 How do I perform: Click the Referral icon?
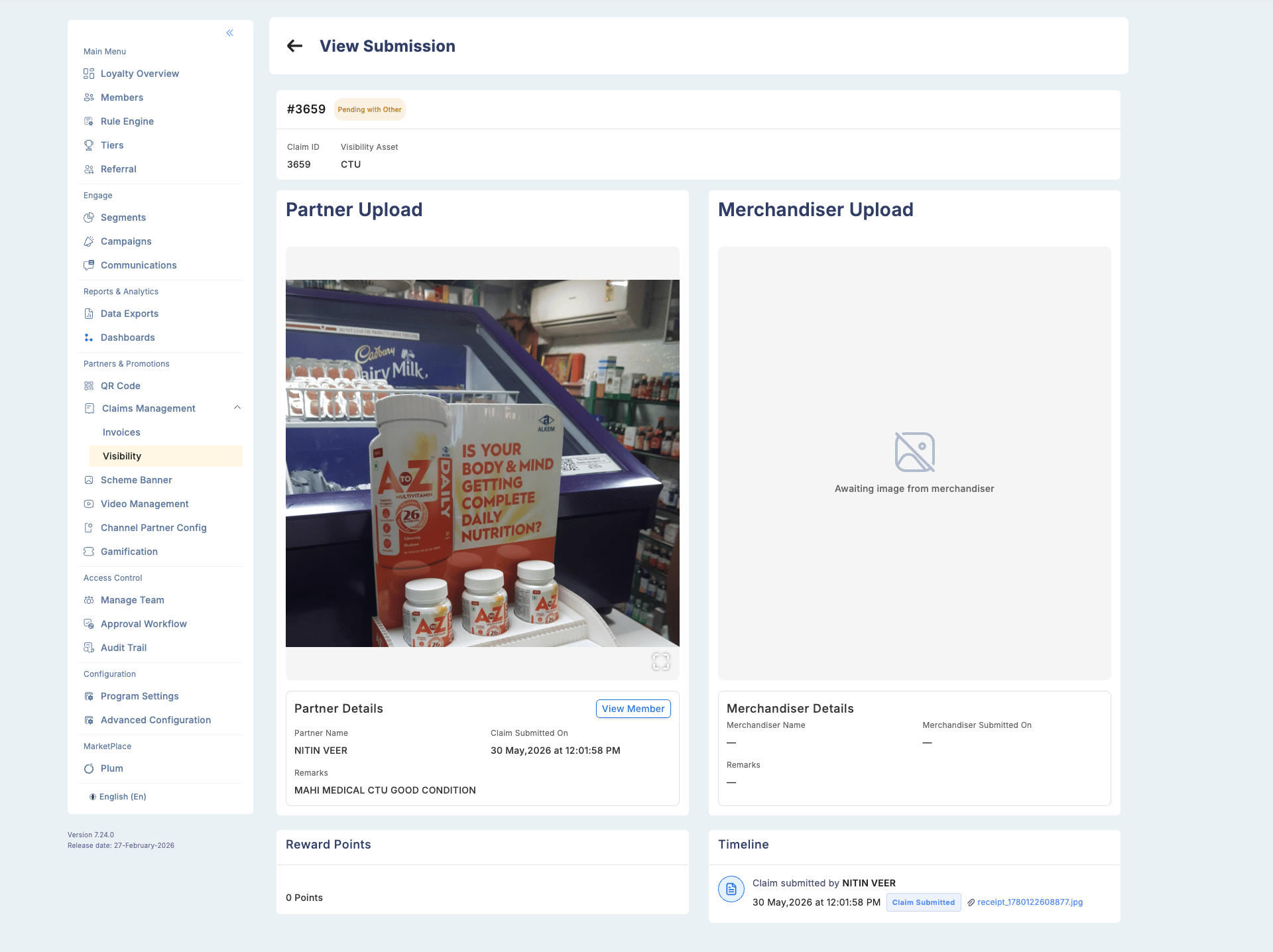click(x=89, y=169)
